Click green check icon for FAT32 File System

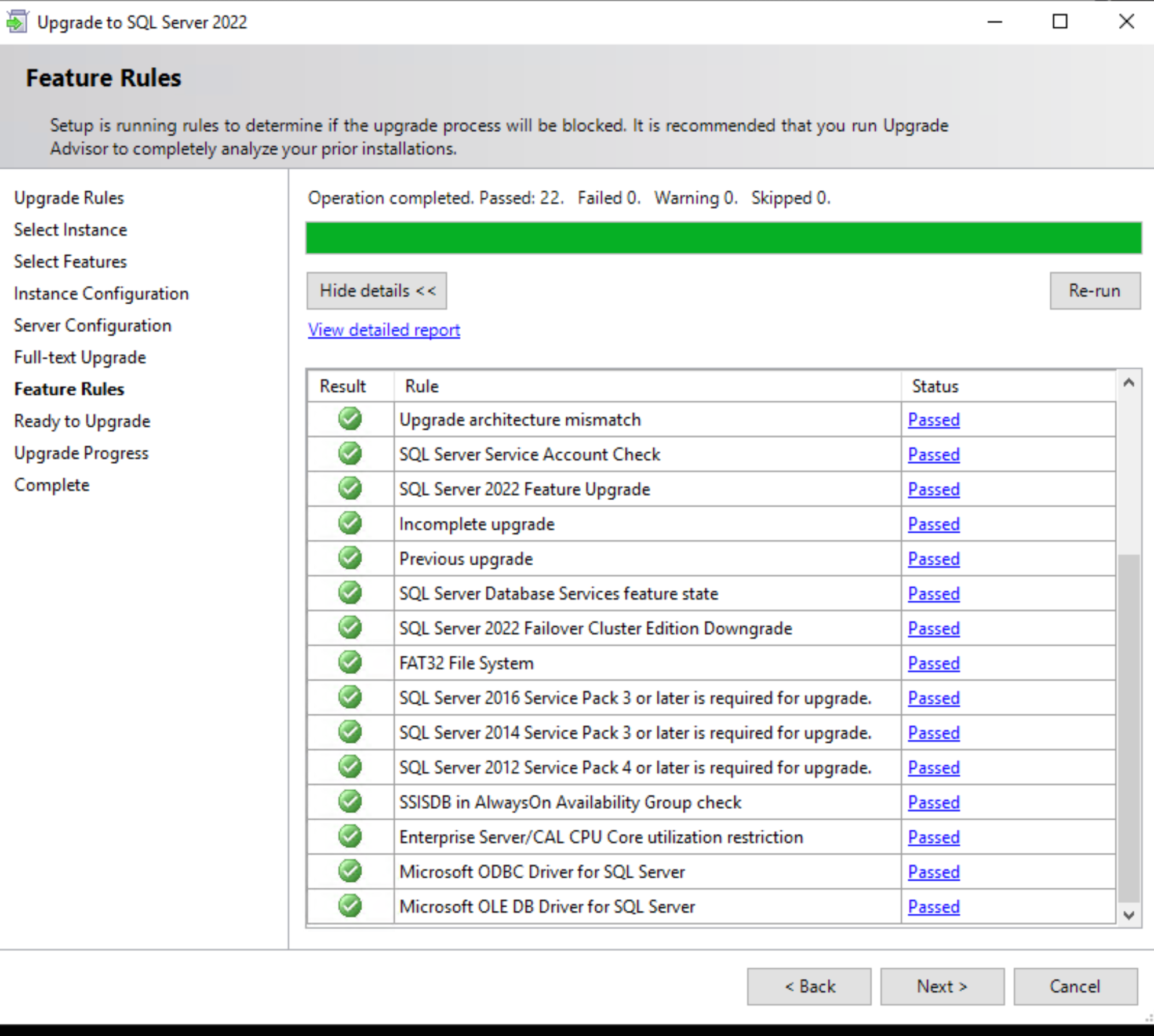pyautogui.click(x=350, y=662)
